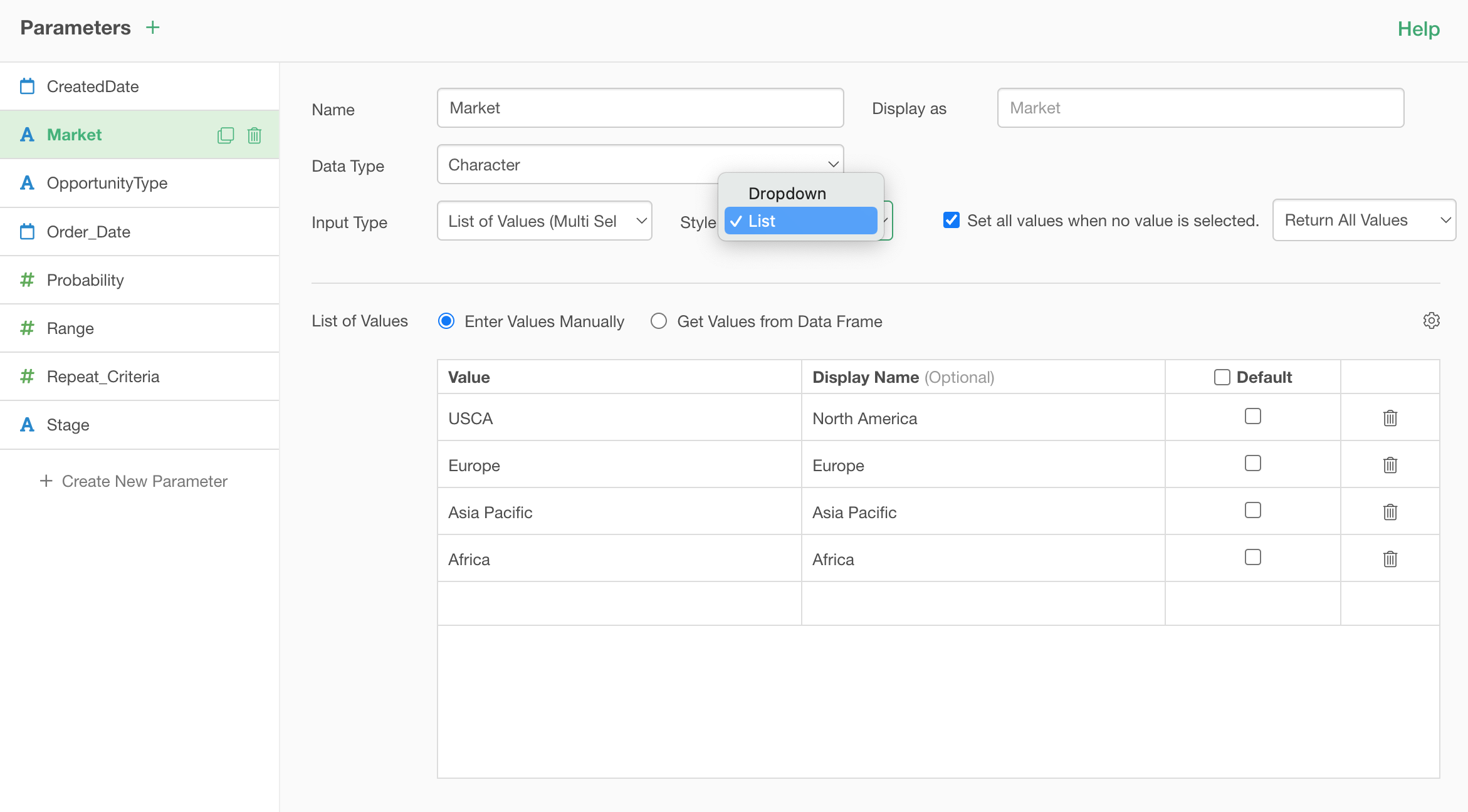Screen dimensions: 1468x812
Task: Click the Display as input field
Action: [1200, 108]
